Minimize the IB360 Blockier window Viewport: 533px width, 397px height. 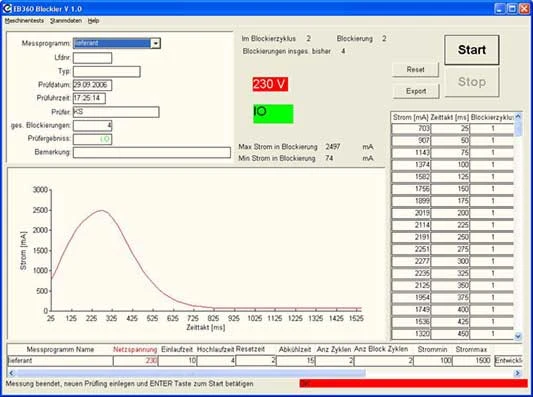tap(499, 8)
